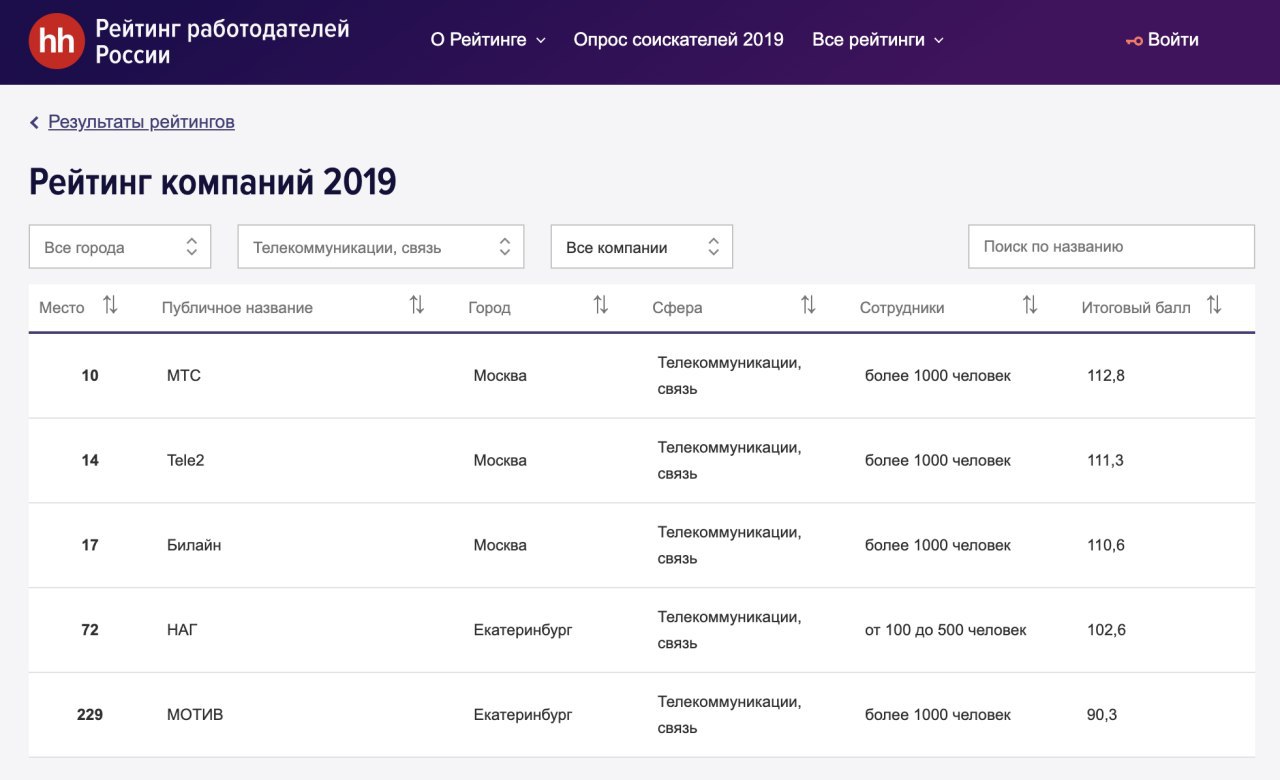Viewport: 1280px width, 780px height.
Task: Sort by Сотрудники column arrows
Action: click(1030, 306)
